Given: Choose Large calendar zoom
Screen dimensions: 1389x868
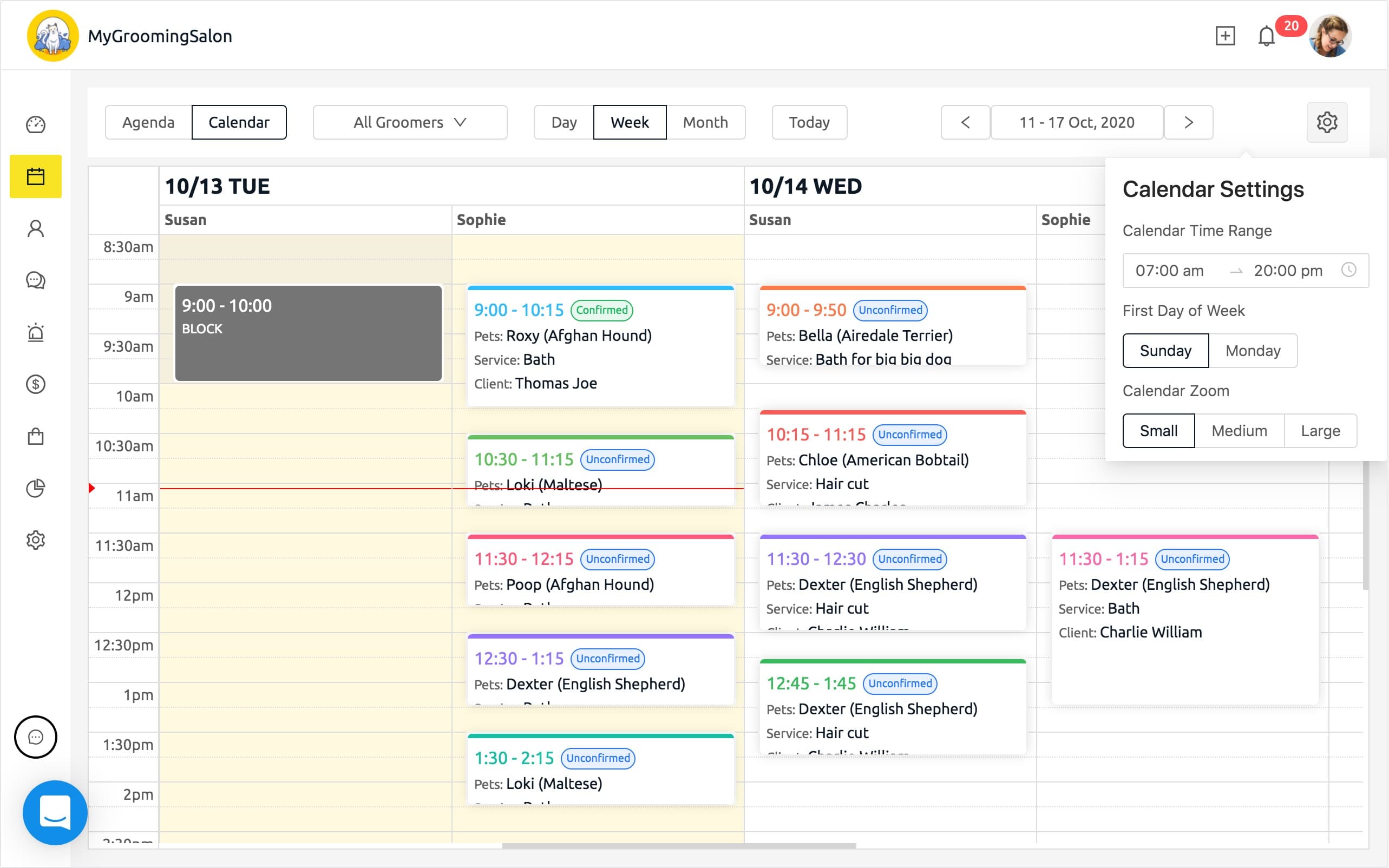Looking at the screenshot, I should coord(1320,431).
